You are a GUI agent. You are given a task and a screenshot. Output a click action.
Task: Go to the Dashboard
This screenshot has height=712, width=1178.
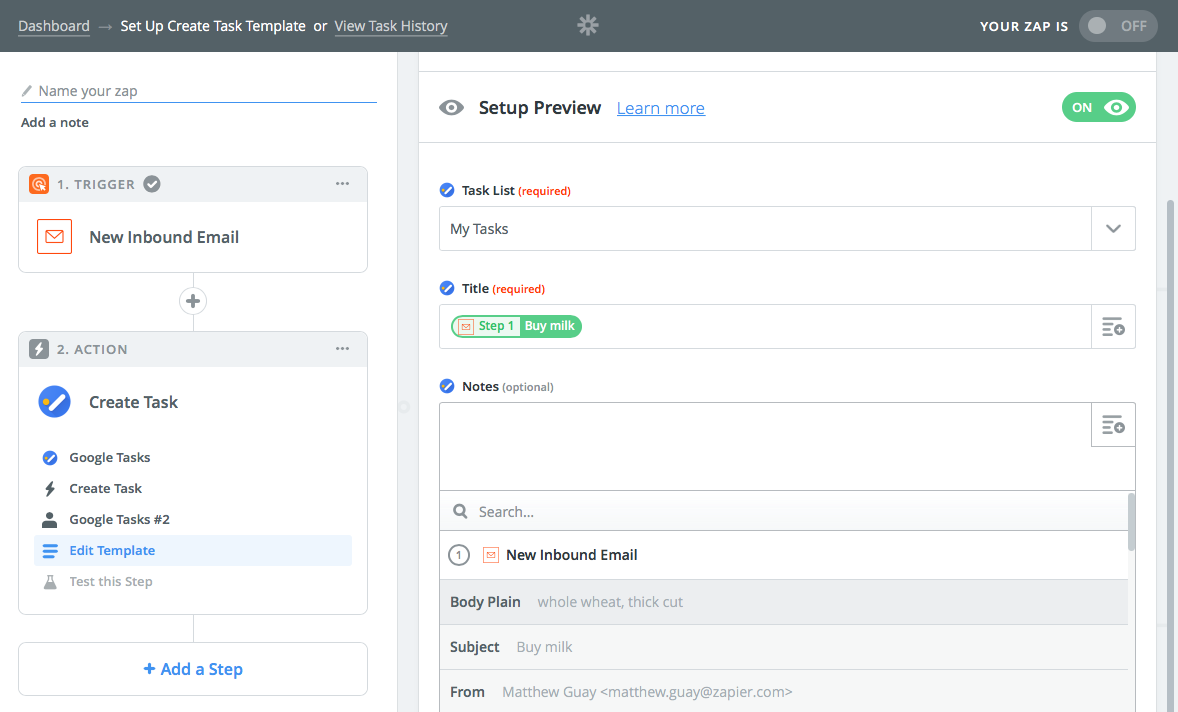point(54,26)
